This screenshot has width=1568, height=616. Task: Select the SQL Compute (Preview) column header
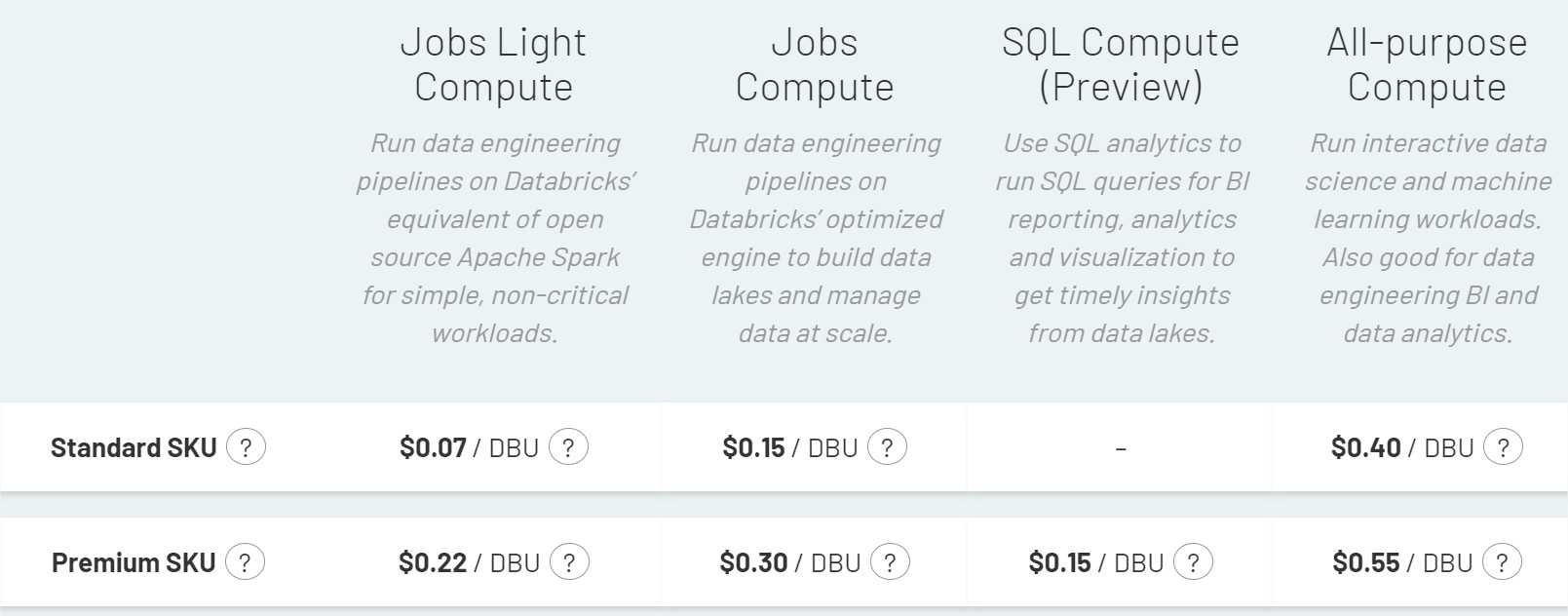tap(1120, 63)
